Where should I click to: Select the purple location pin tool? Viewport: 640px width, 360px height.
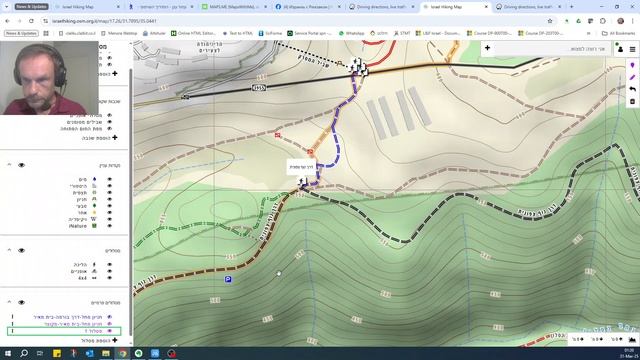pyautogui.click(x=632, y=65)
